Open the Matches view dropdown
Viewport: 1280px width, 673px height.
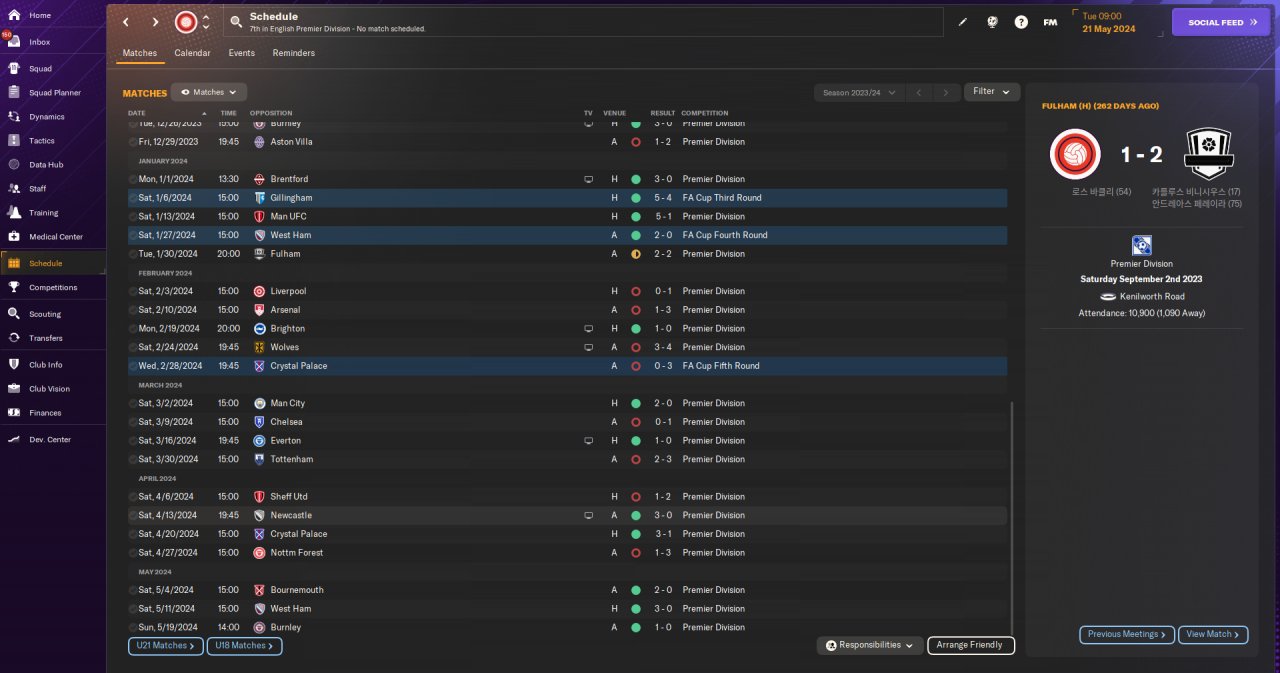click(209, 92)
